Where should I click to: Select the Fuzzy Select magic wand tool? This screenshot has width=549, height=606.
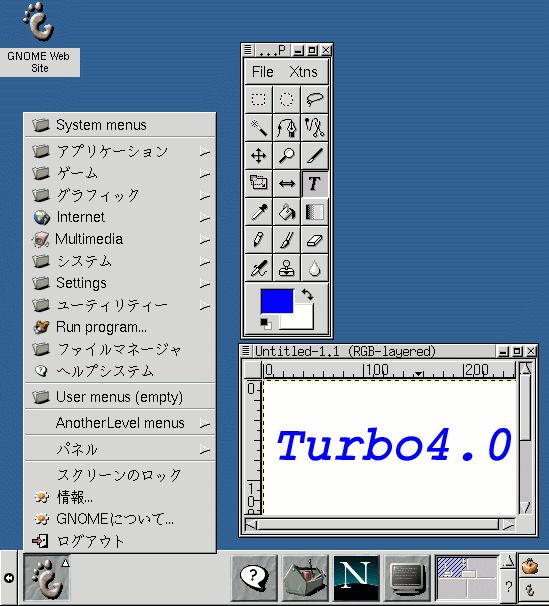[x=258, y=127]
